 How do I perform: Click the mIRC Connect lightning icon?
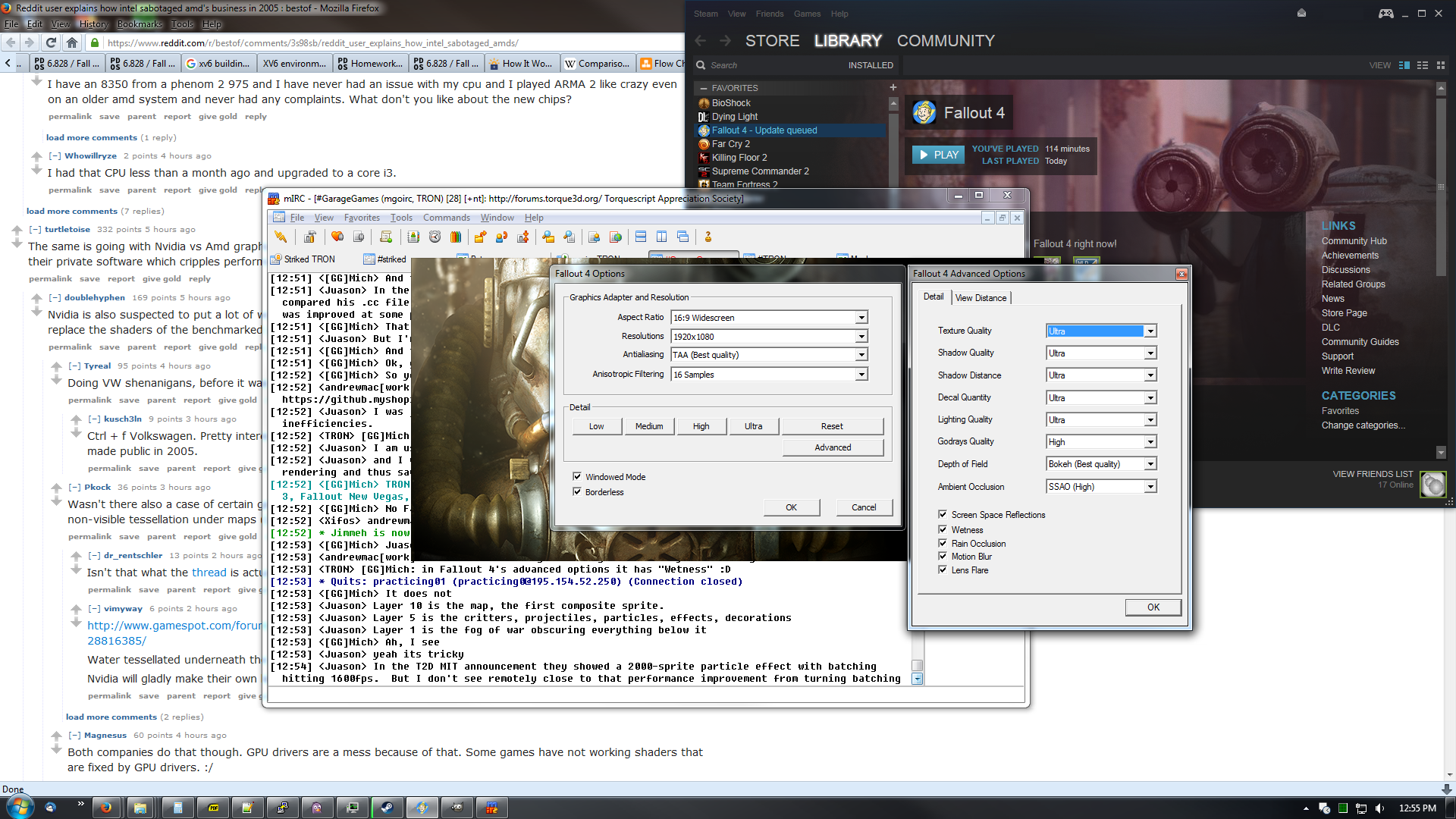[x=281, y=237]
